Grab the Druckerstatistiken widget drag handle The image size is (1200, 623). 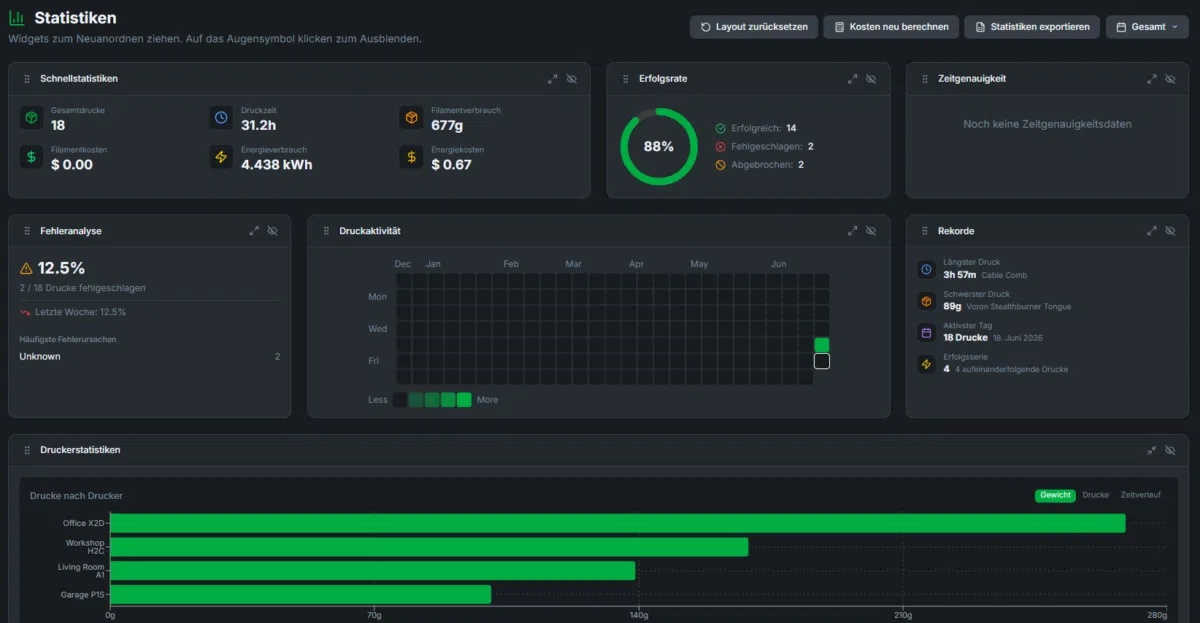point(27,450)
